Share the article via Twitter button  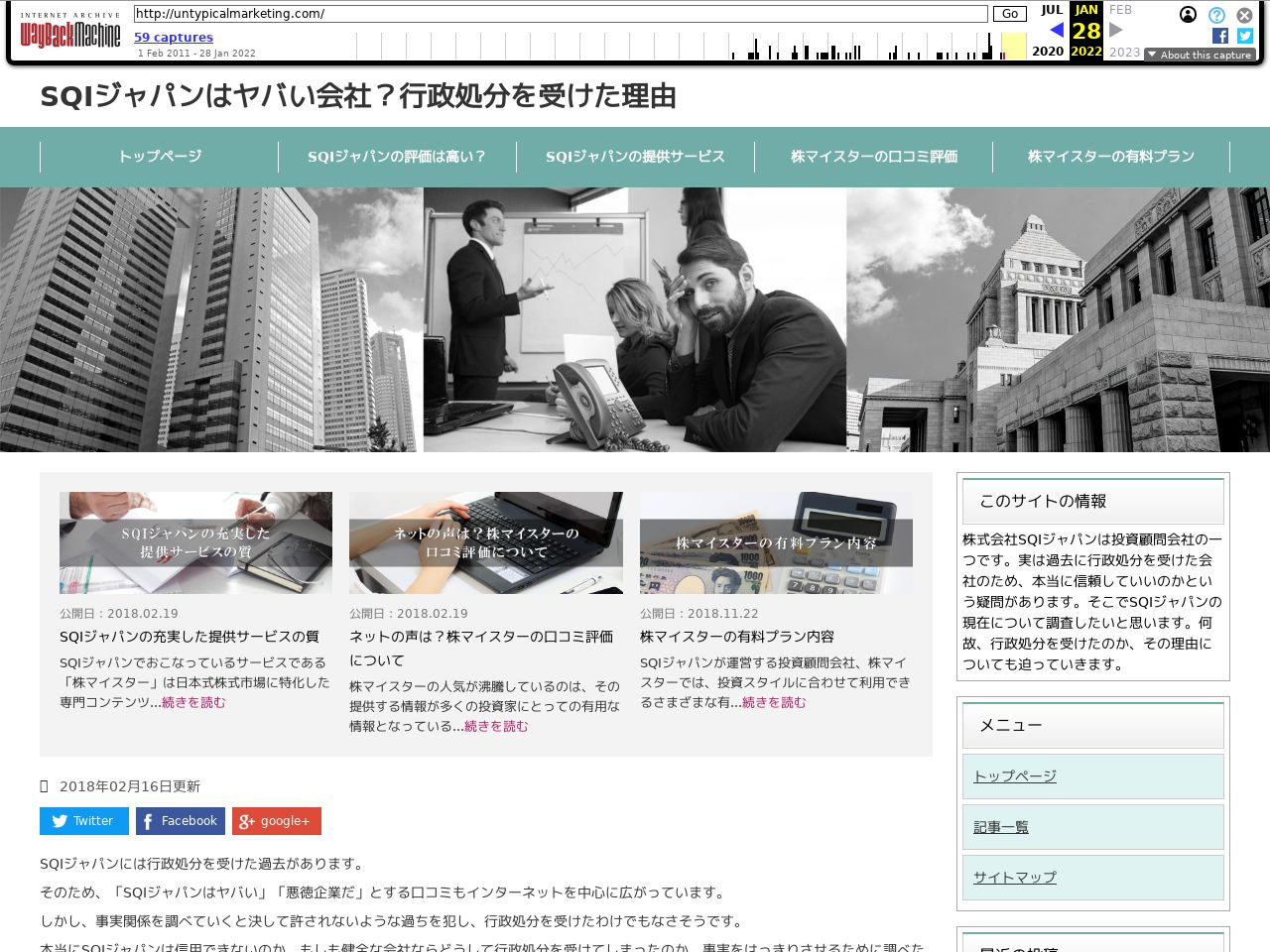coord(84,821)
